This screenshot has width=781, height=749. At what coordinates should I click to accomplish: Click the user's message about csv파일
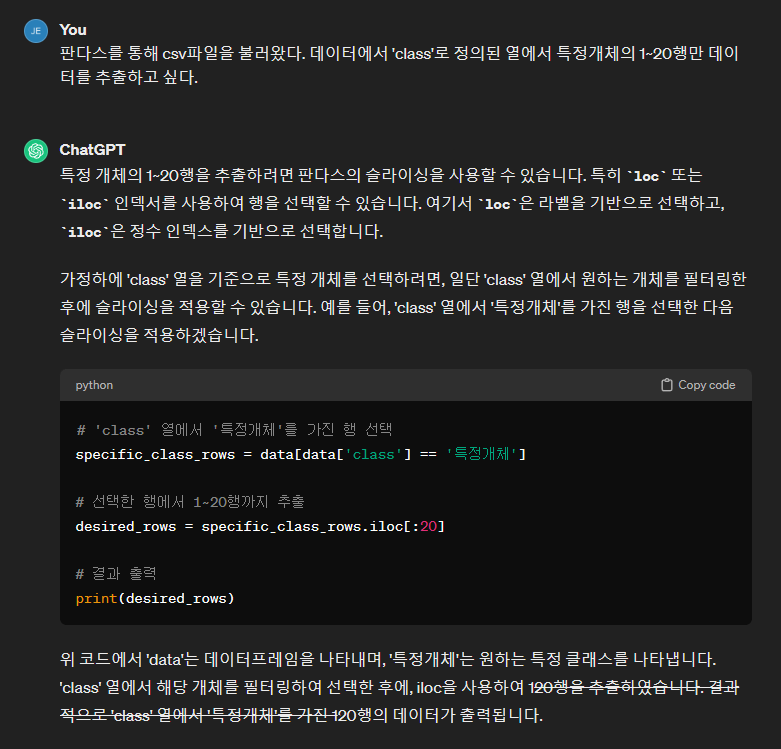399,65
